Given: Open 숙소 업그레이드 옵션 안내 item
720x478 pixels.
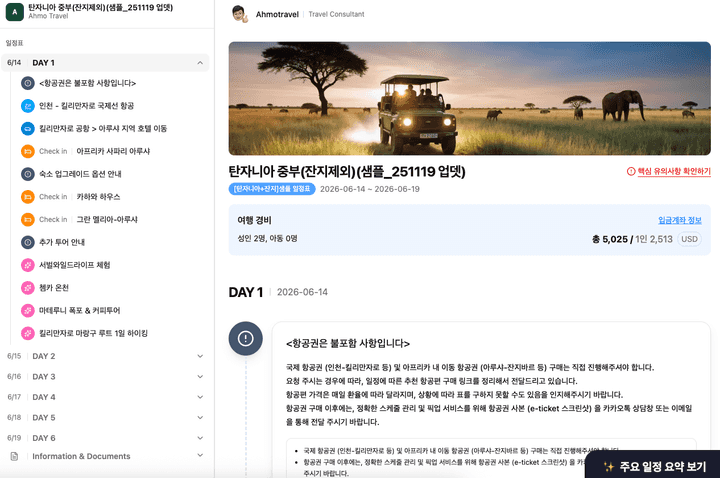Looking at the screenshot, I should [x=80, y=174].
